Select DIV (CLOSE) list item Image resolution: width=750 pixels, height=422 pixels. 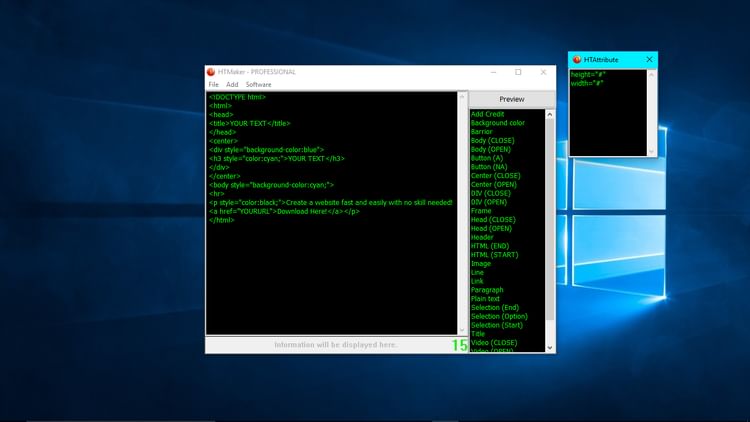[x=490, y=193]
